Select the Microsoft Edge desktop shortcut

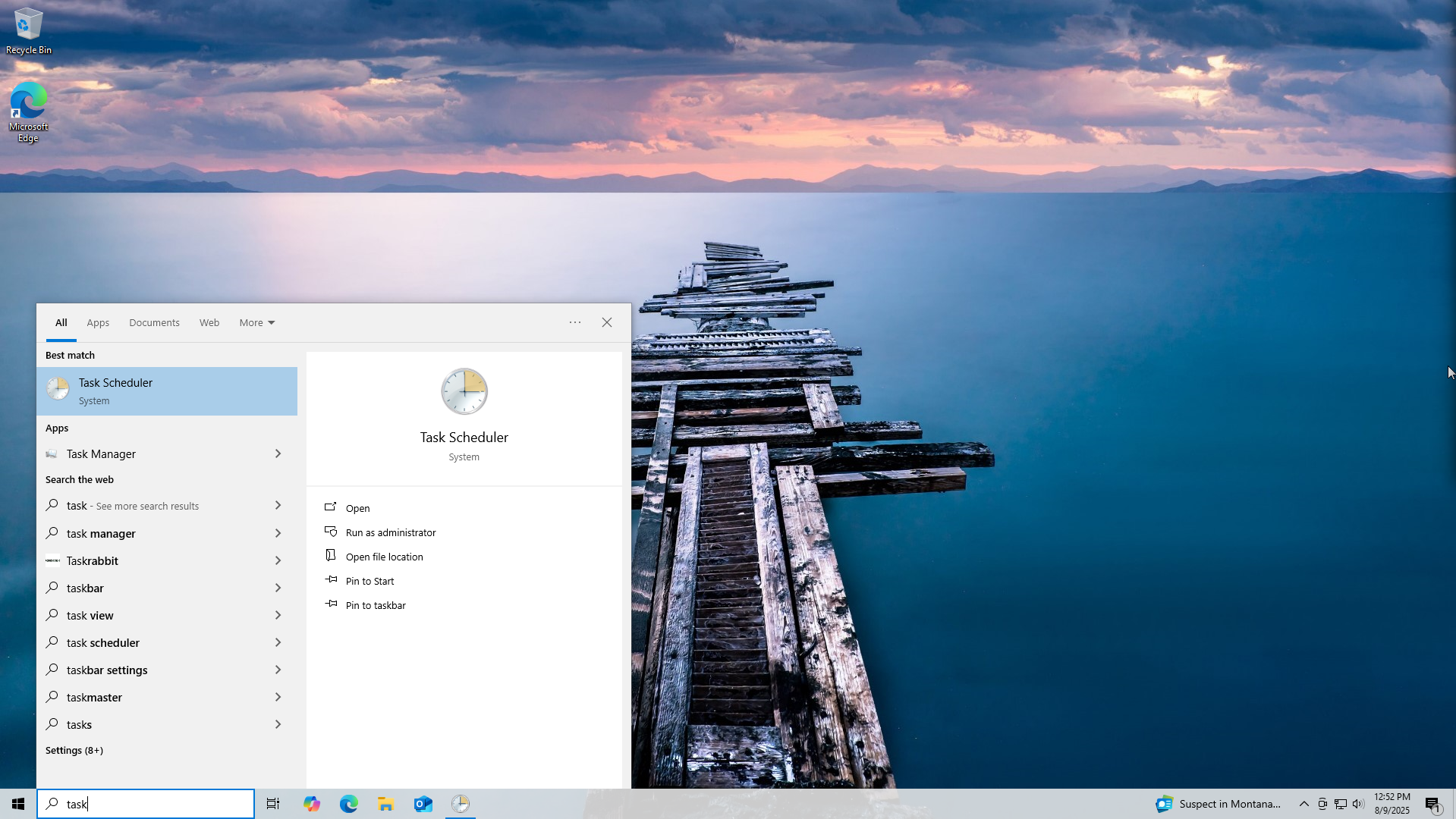29,112
